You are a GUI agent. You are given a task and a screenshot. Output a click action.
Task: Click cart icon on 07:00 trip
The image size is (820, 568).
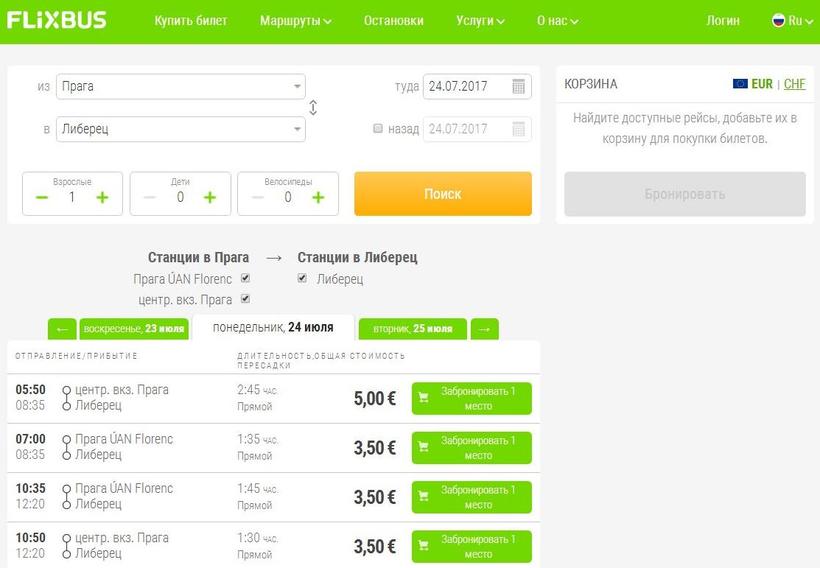(x=424, y=447)
